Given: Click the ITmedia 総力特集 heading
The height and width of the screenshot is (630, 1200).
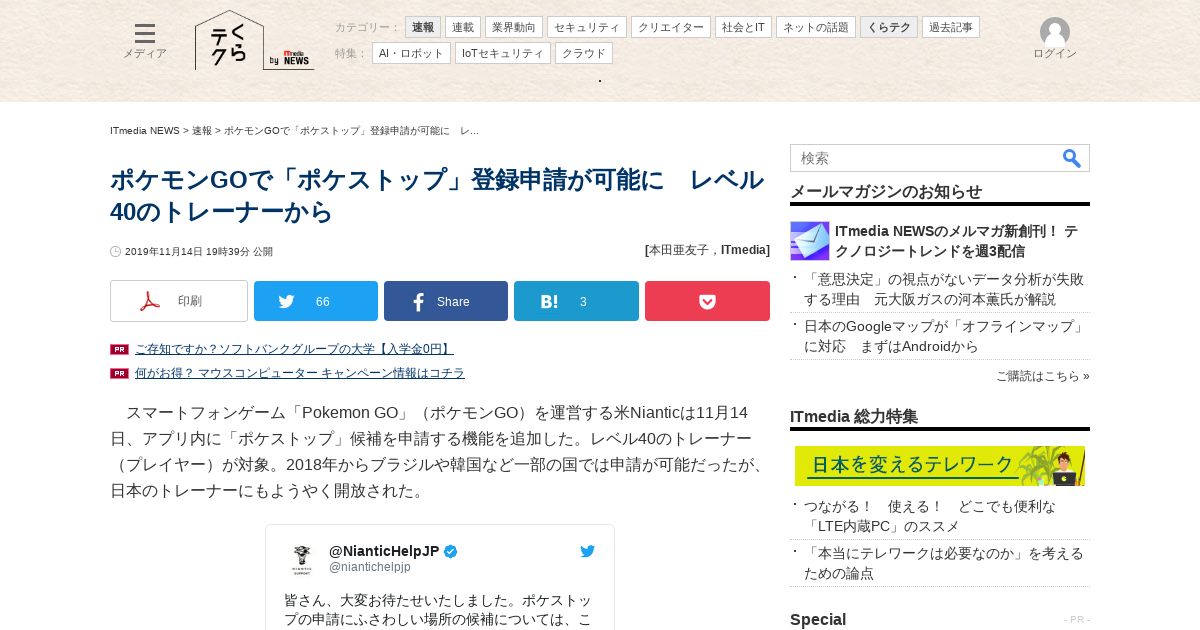Looking at the screenshot, I should pos(854,416).
